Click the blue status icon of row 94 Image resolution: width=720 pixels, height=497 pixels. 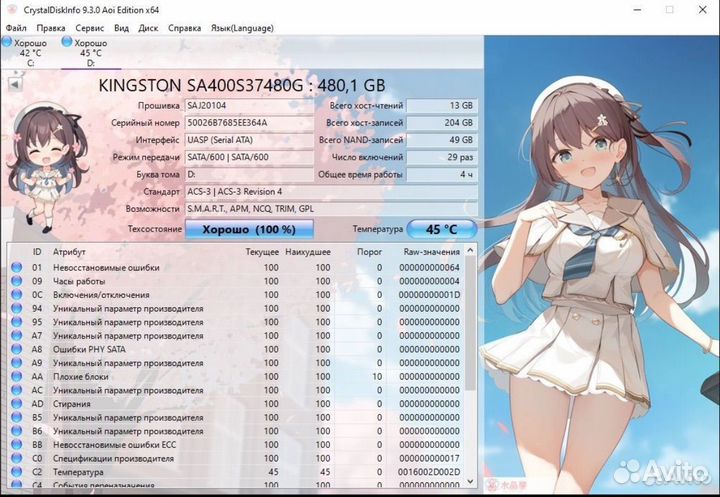point(17,308)
